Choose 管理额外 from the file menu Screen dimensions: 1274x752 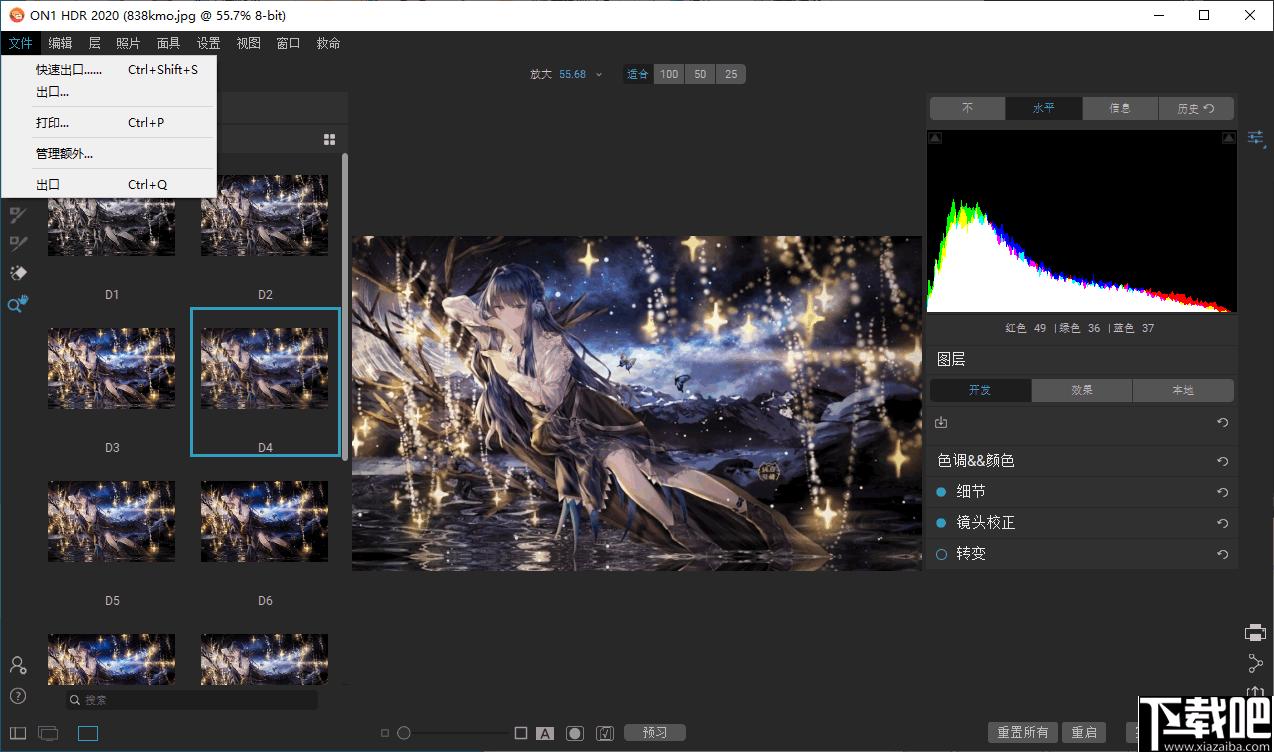[x=110, y=154]
